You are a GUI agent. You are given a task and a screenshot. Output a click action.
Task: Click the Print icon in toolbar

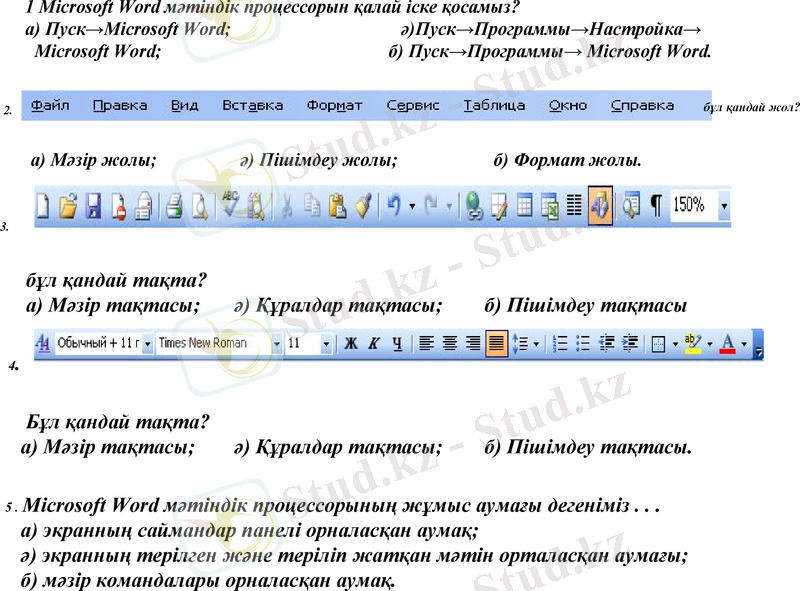[175, 206]
